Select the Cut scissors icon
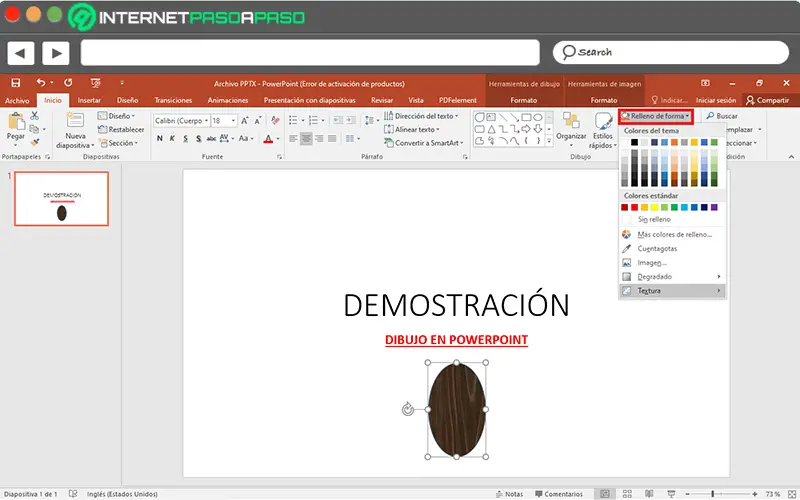The width and height of the screenshot is (800, 500). tap(35, 117)
